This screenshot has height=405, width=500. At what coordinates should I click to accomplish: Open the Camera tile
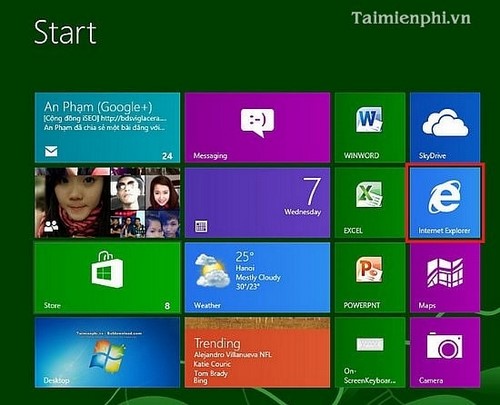tap(445, 353)
